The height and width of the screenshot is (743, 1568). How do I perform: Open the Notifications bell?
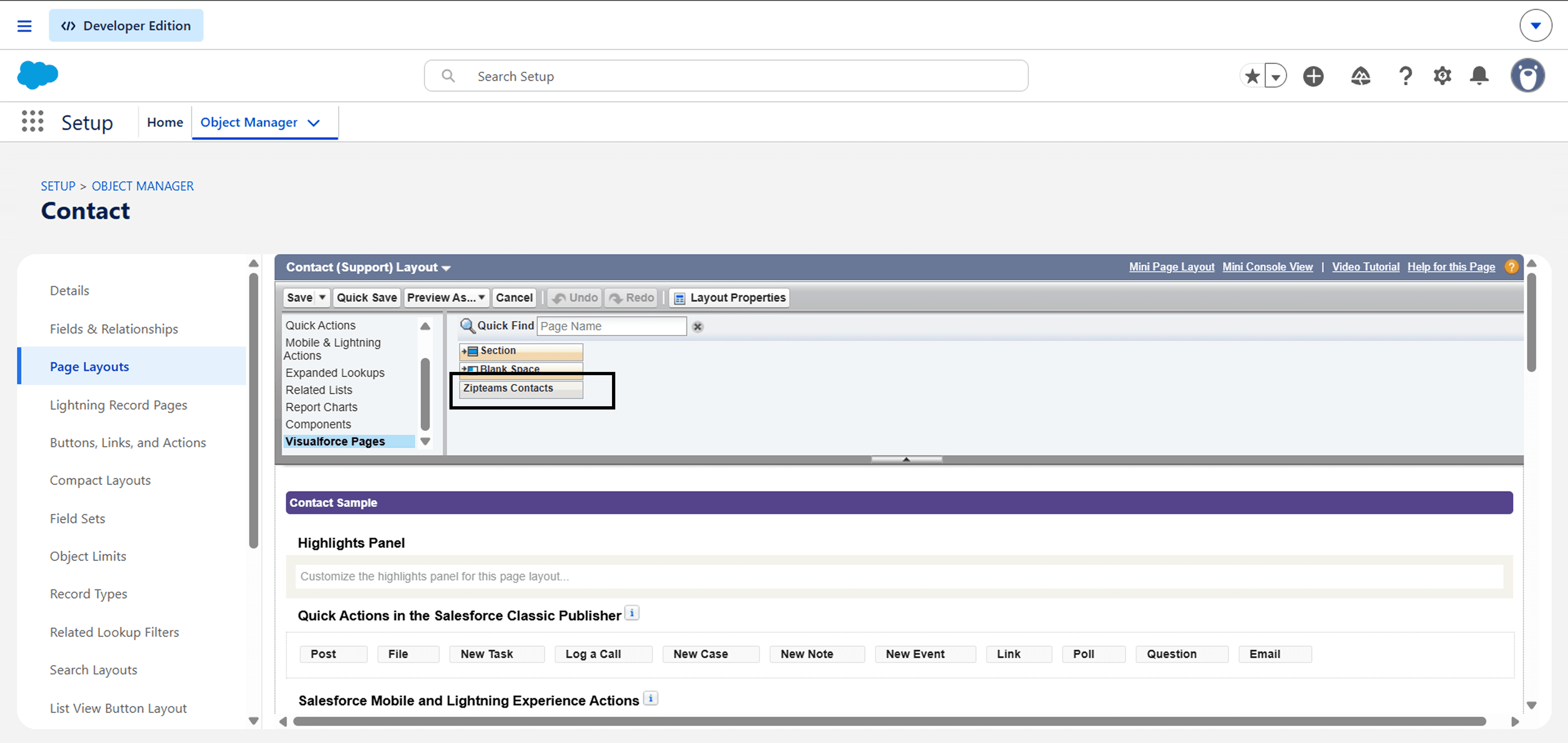tap(1479, 76)
